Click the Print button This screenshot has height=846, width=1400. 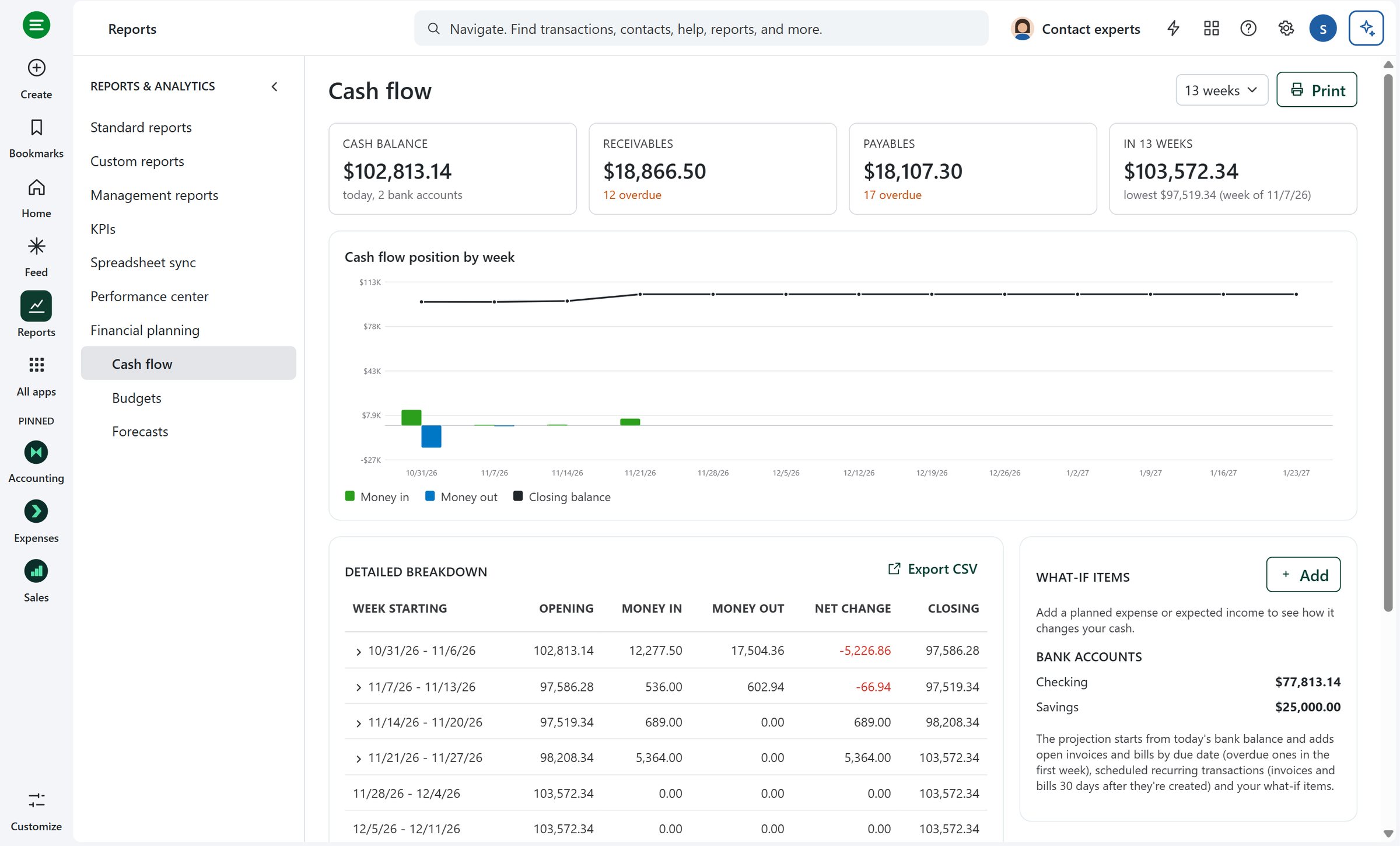[1317, 90]
